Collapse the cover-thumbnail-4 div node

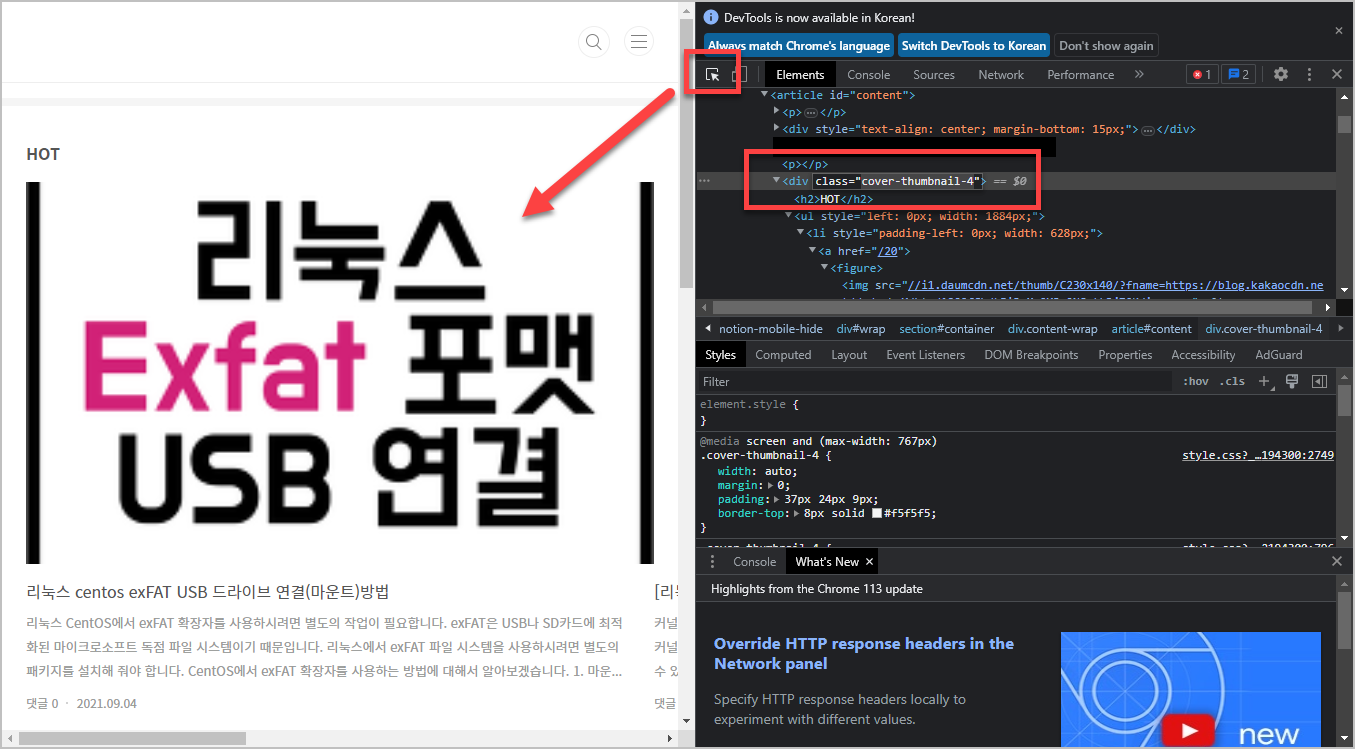click(777, 181)
